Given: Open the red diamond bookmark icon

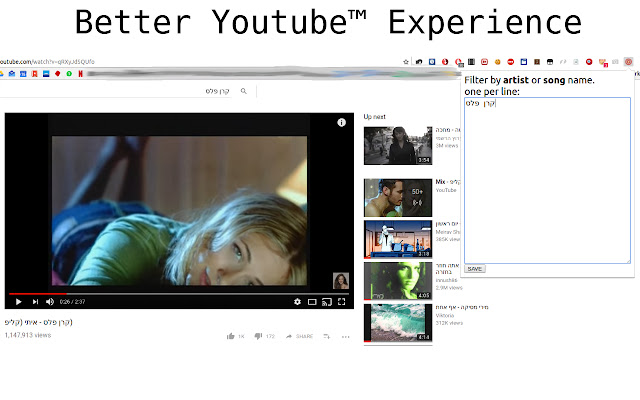Looking at the screenshot, I should [x=58, y=74].
